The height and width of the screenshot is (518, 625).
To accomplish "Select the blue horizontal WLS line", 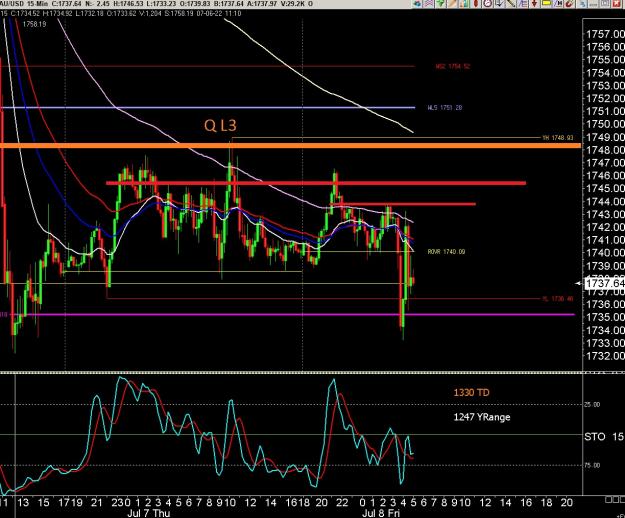I will point(207,108).
